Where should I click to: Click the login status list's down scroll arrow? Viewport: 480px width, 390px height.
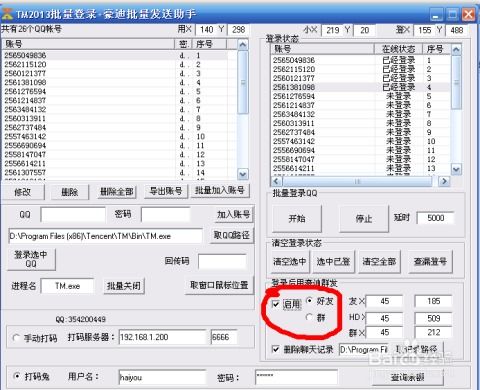[x=456, y=169]
